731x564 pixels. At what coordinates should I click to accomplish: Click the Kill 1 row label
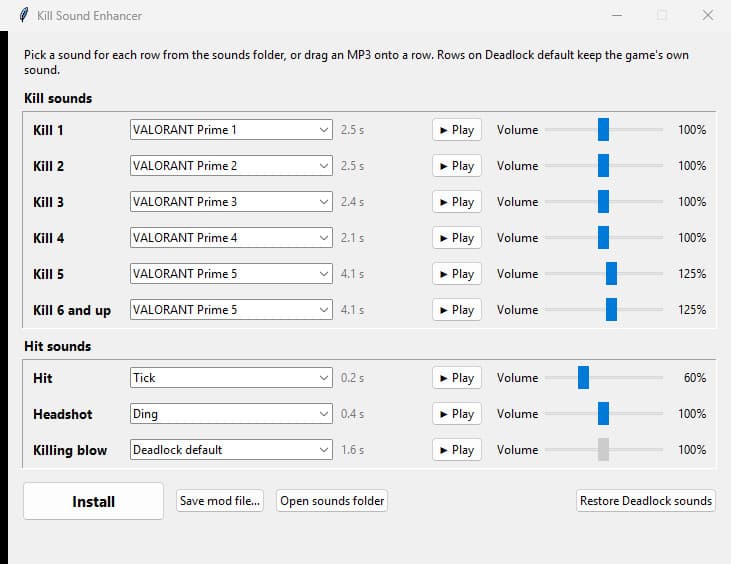[x=48, y=130]
